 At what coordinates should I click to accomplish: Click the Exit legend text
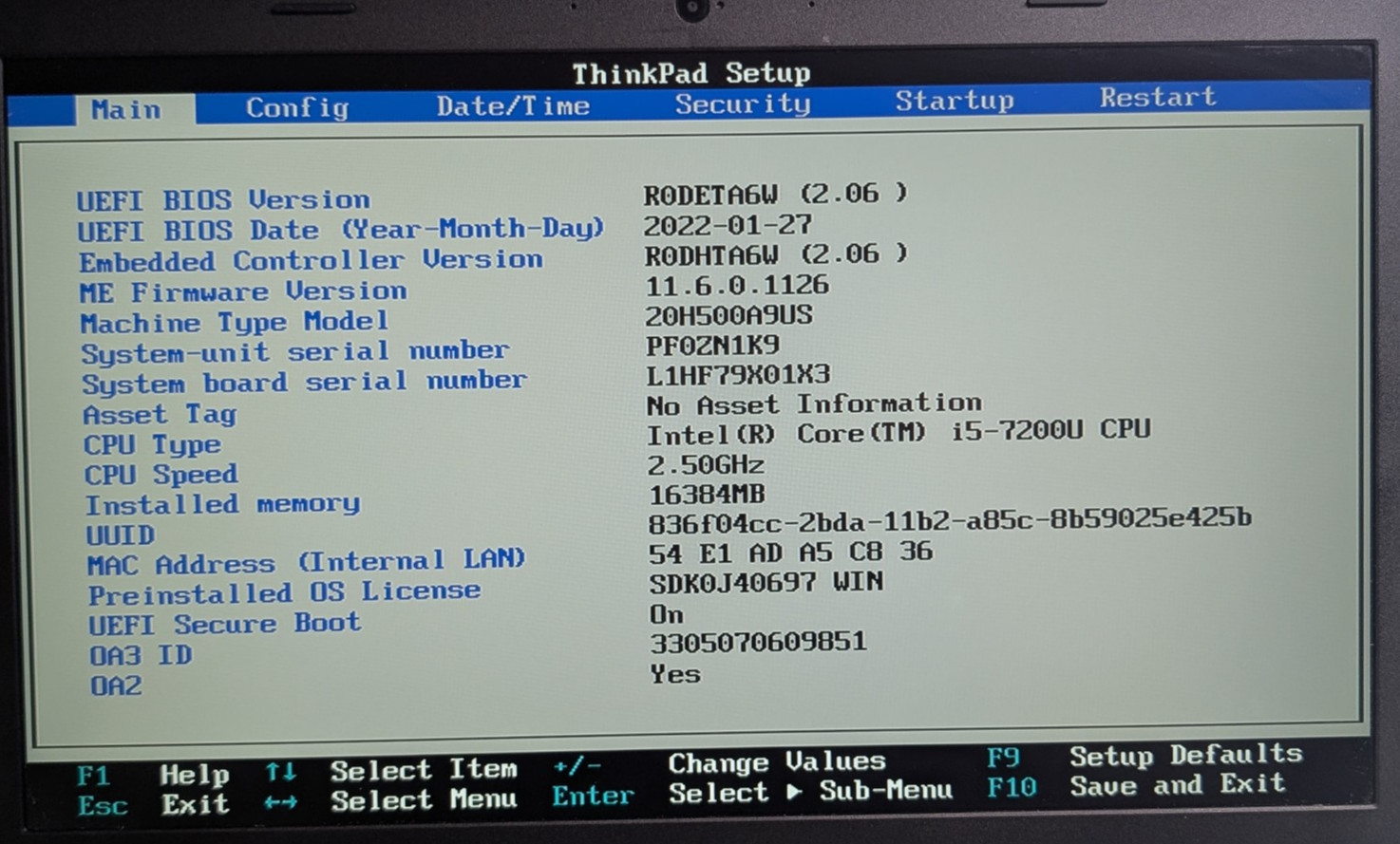[x=195, y=804]
